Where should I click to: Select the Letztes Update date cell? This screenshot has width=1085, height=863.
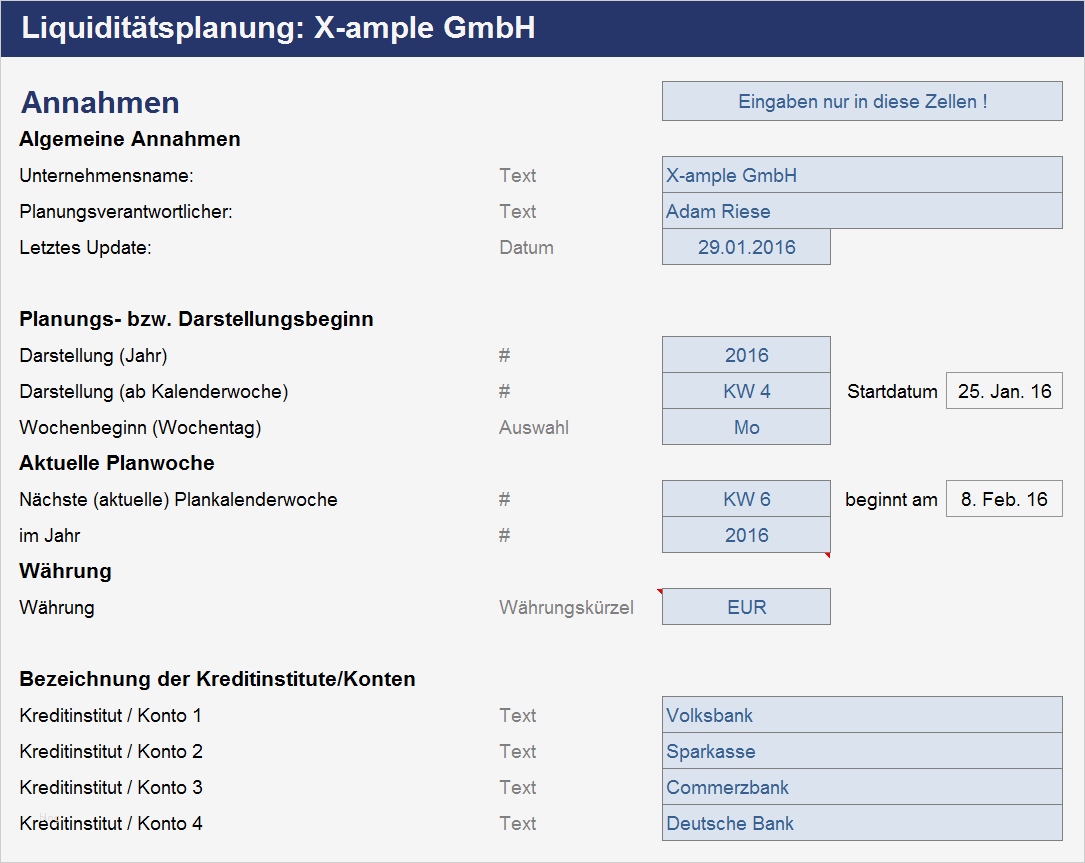746,247
